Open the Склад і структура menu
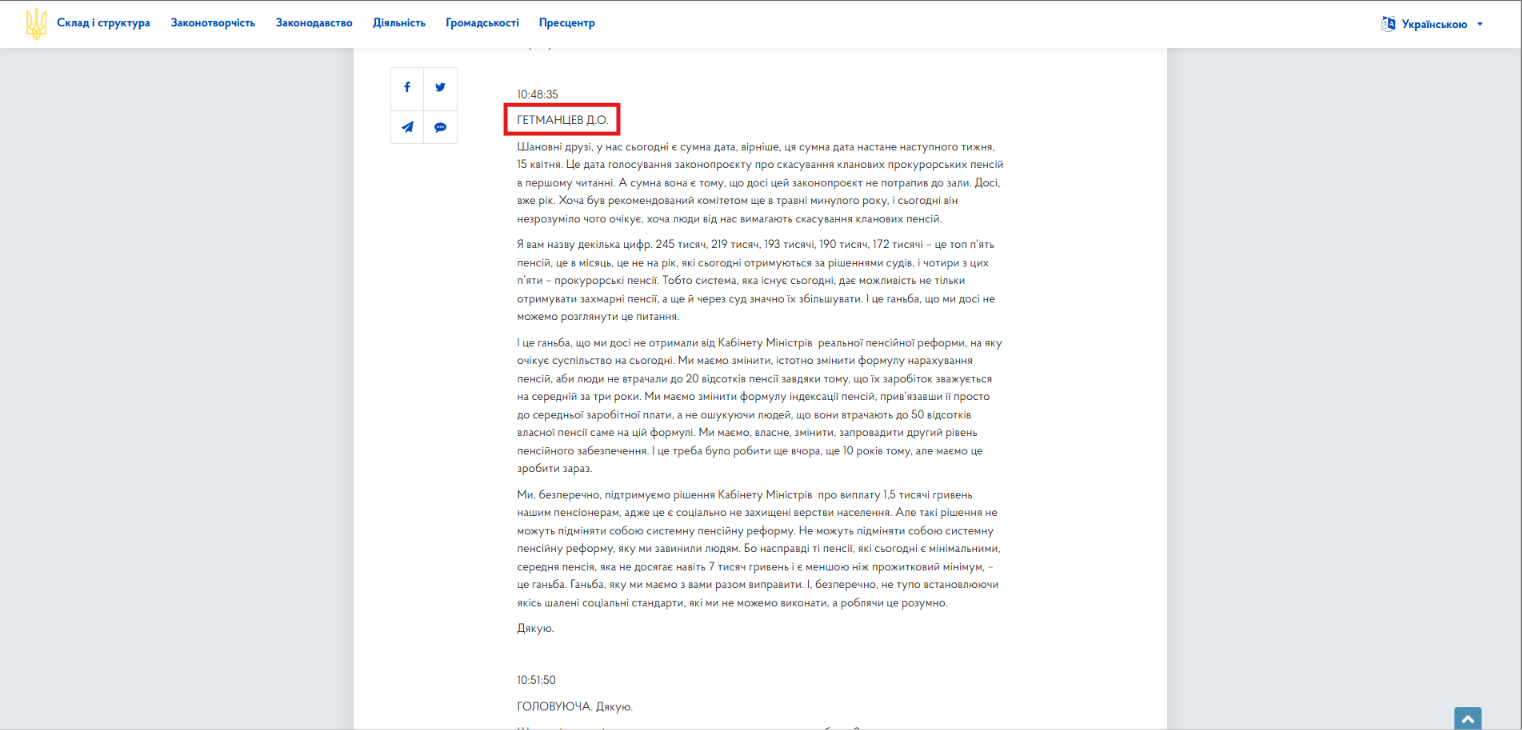The height and width of the screenshot is (730, 1522). [103, 23]
